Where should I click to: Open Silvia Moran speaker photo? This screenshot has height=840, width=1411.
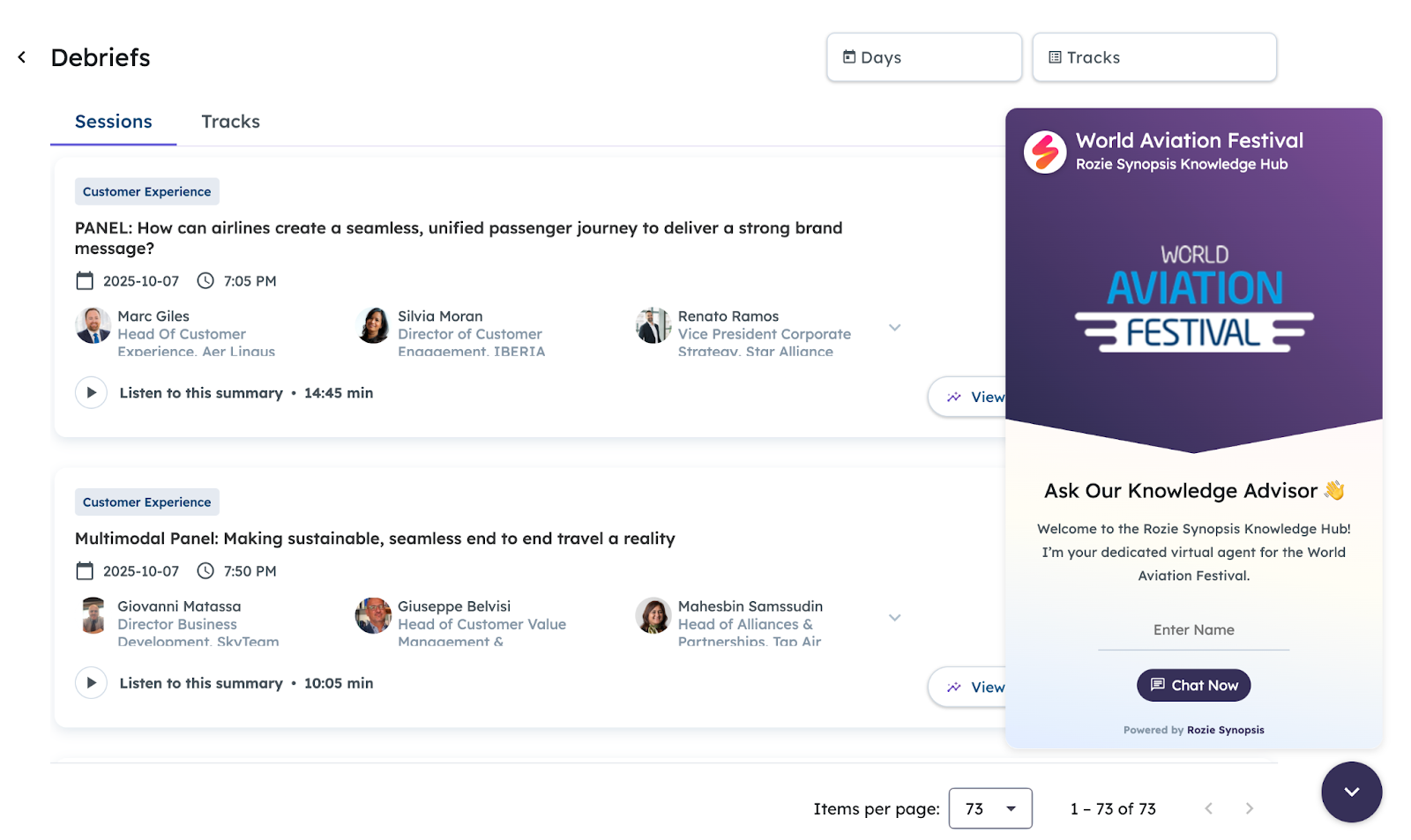373,325
